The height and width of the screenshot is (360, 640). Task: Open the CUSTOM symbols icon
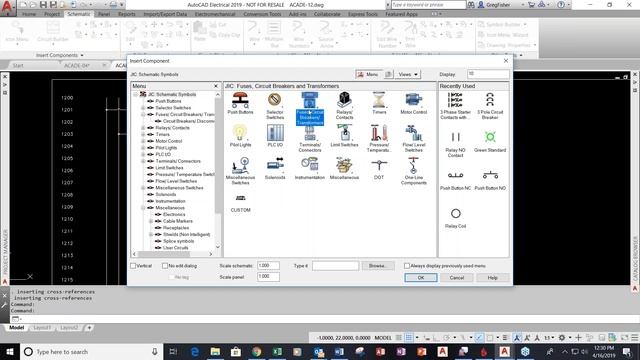click(240, 199)
